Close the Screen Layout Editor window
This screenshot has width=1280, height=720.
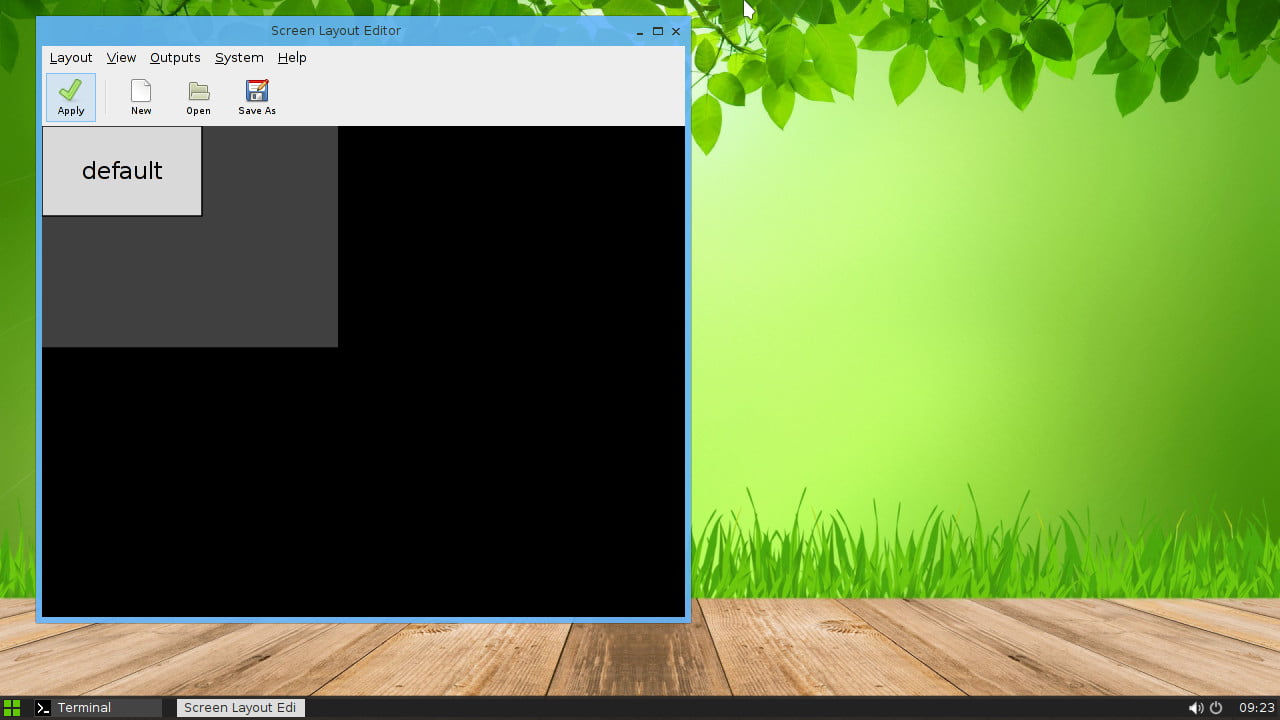[x=676, y=31]
